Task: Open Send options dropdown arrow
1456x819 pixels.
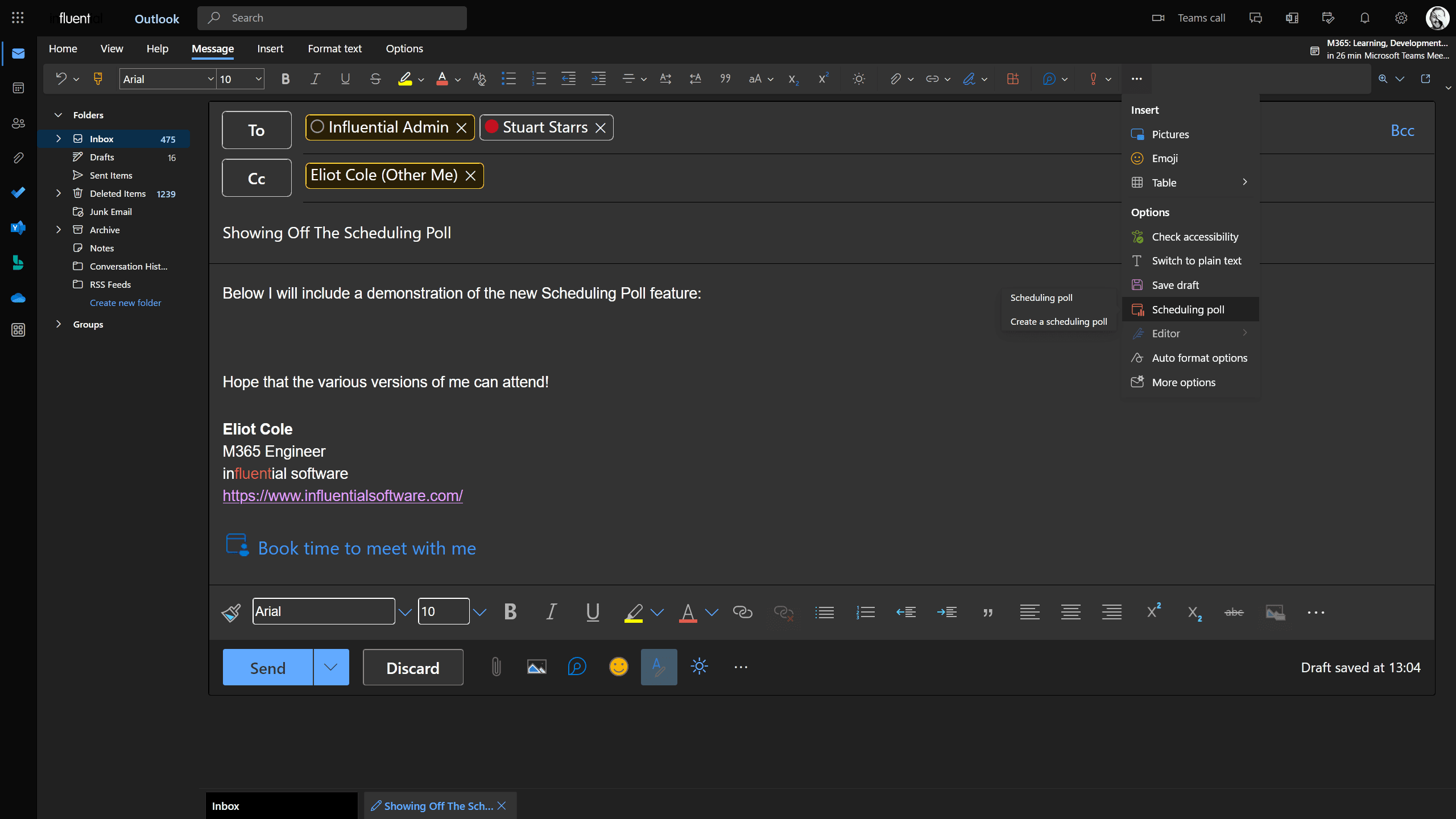Action: point(331,667)
